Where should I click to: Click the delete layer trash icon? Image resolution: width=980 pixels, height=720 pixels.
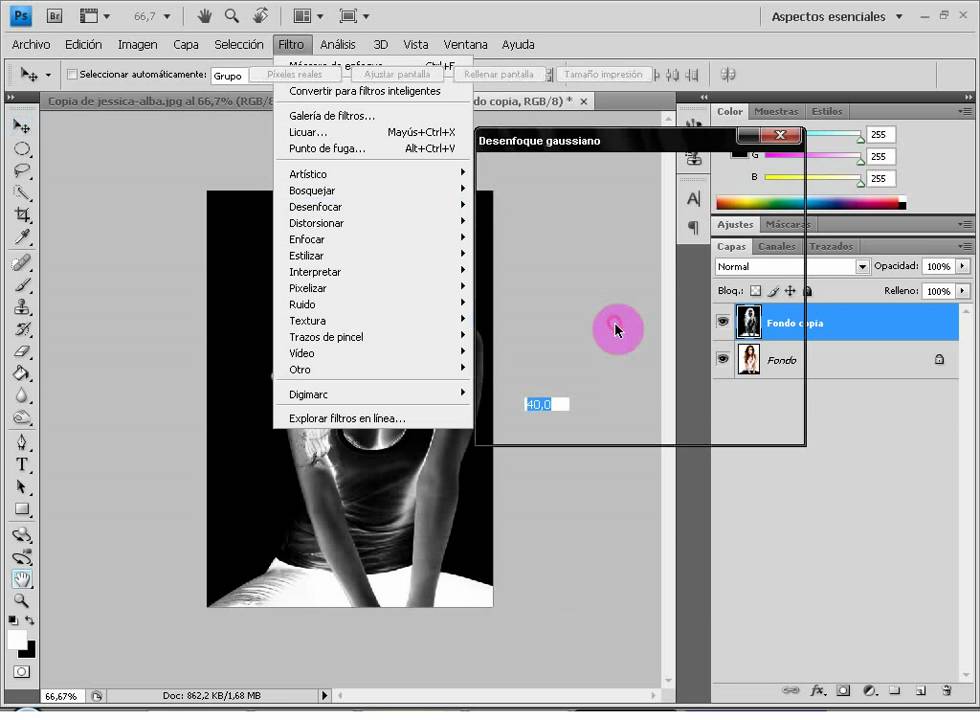pos(947,691)
